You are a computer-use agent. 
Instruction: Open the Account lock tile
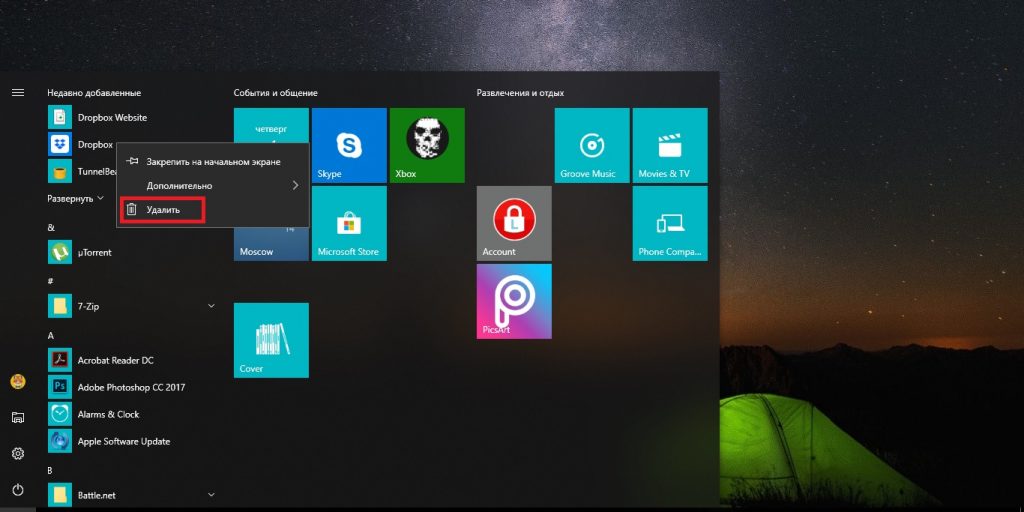coord(514,223)
